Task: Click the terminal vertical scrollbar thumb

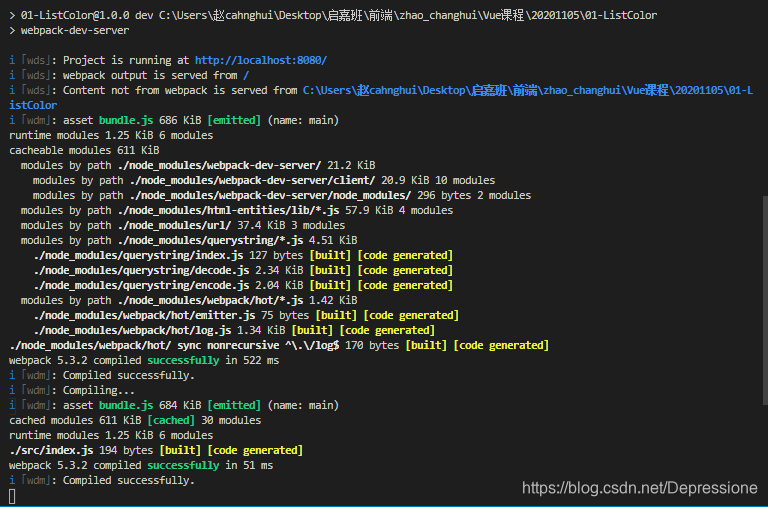Action: (x=765, y=300)
